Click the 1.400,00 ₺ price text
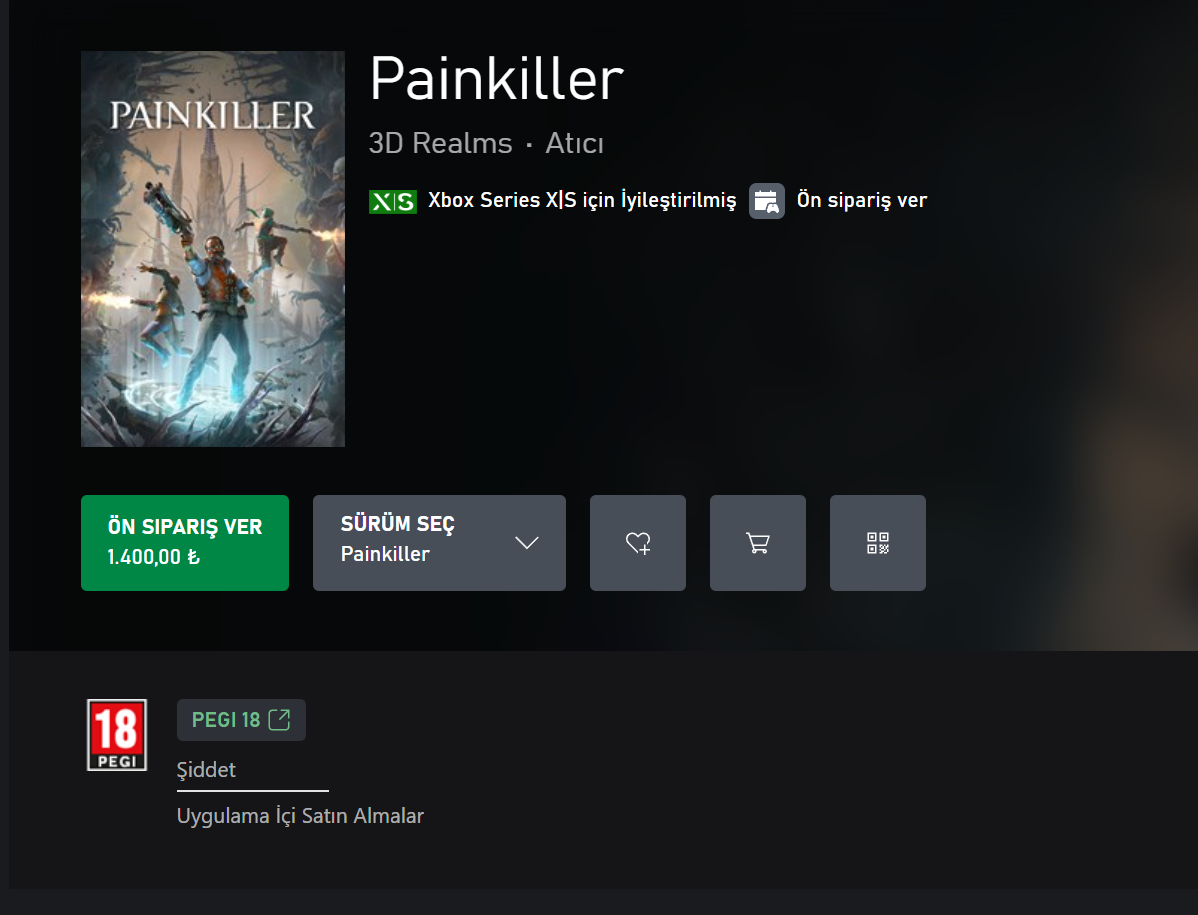Viewport: 1198px width, 915px height. pyautogui.click(x=153, y=557)
